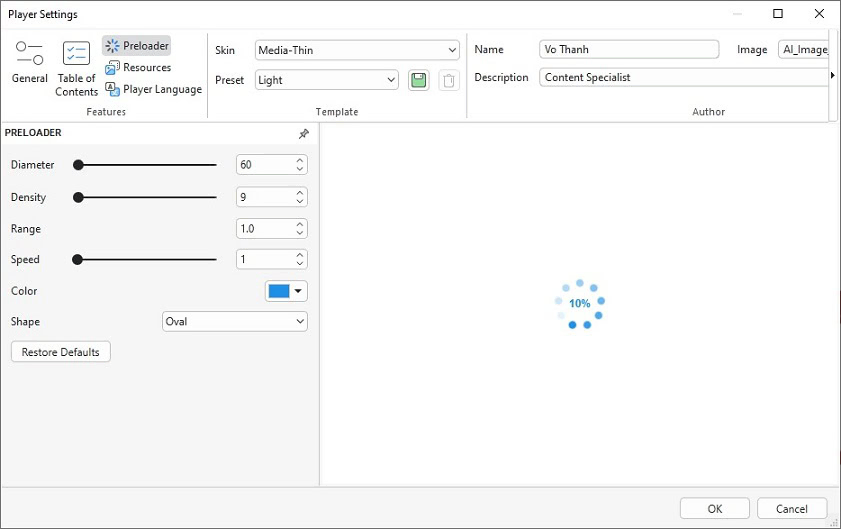The image size is (841, 529).
Task: Decrease the Diameter value
Action: pyautogui.click(x=300, y=169)
